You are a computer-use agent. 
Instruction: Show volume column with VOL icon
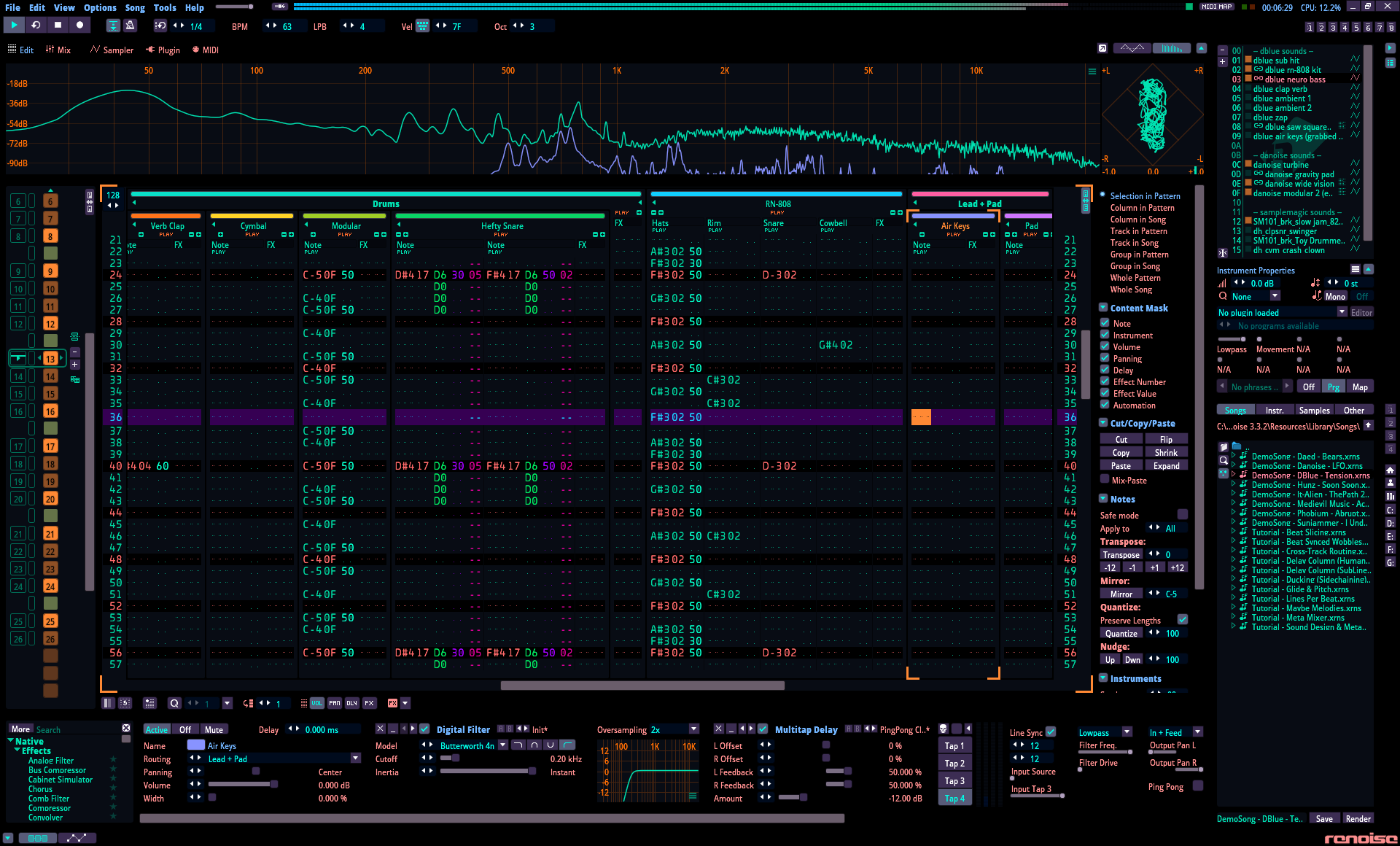[x=317, y=703]
